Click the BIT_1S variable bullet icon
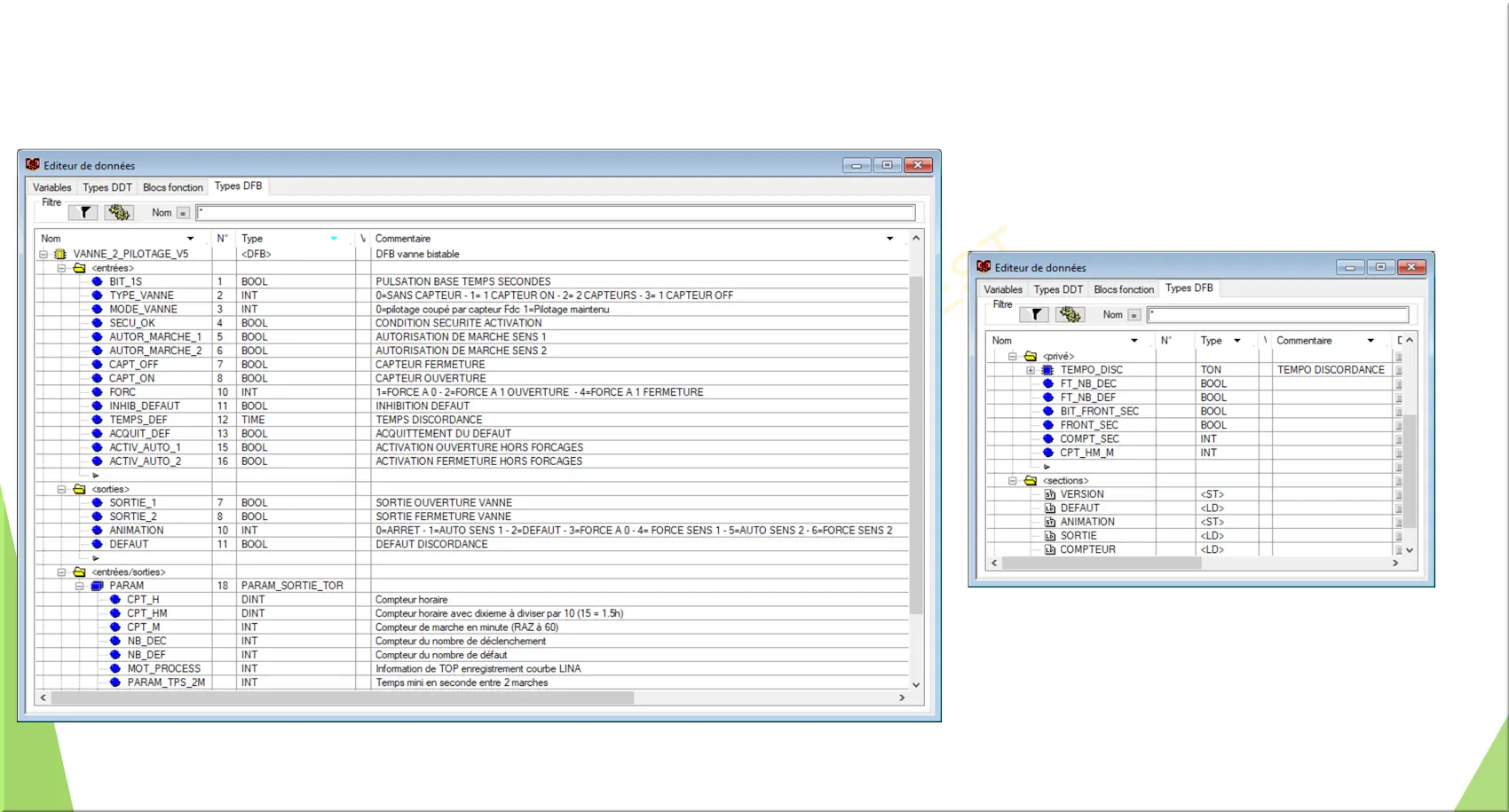 [97, 281]
